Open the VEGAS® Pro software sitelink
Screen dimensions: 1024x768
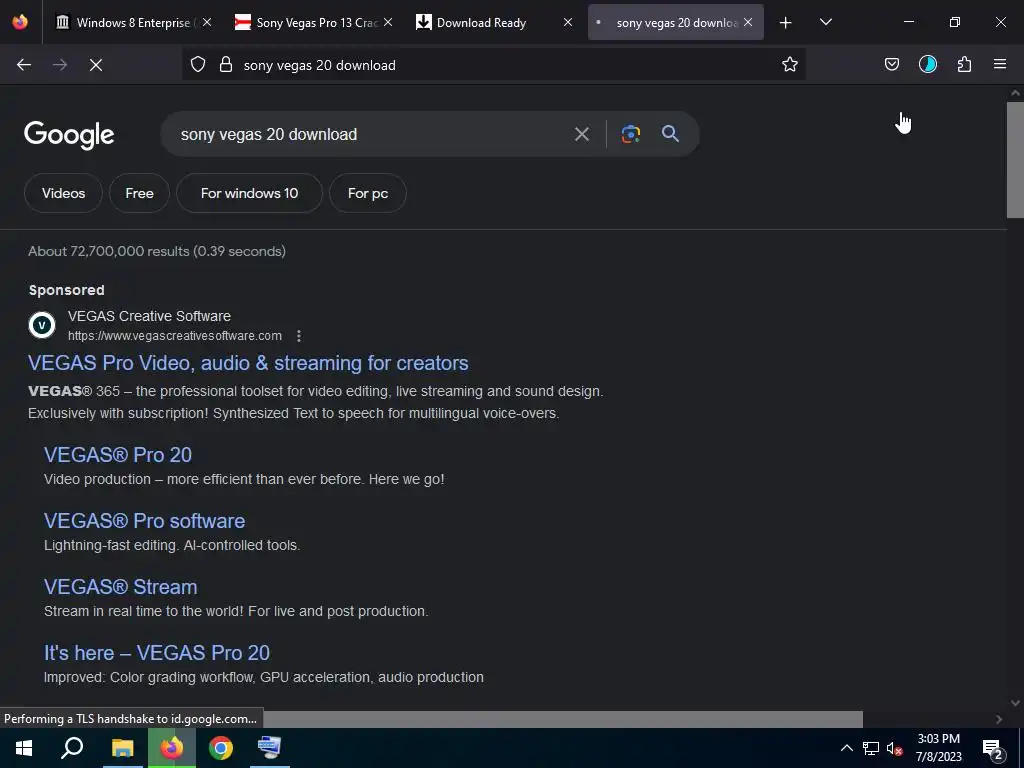pos(144,520)
